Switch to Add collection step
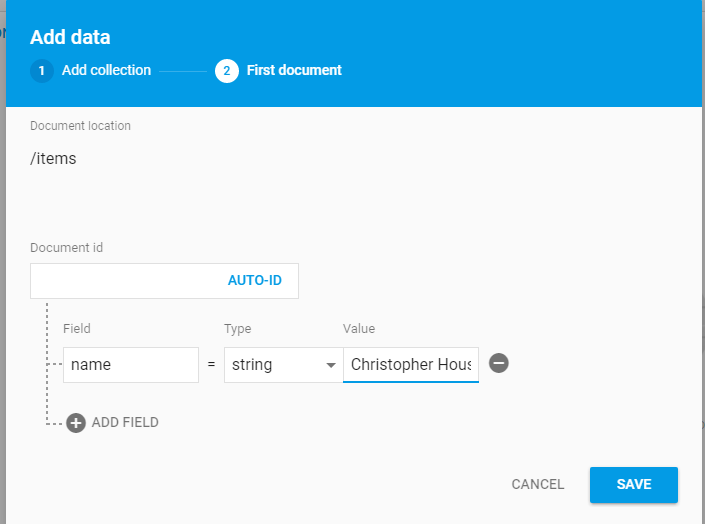 point(107,70)
